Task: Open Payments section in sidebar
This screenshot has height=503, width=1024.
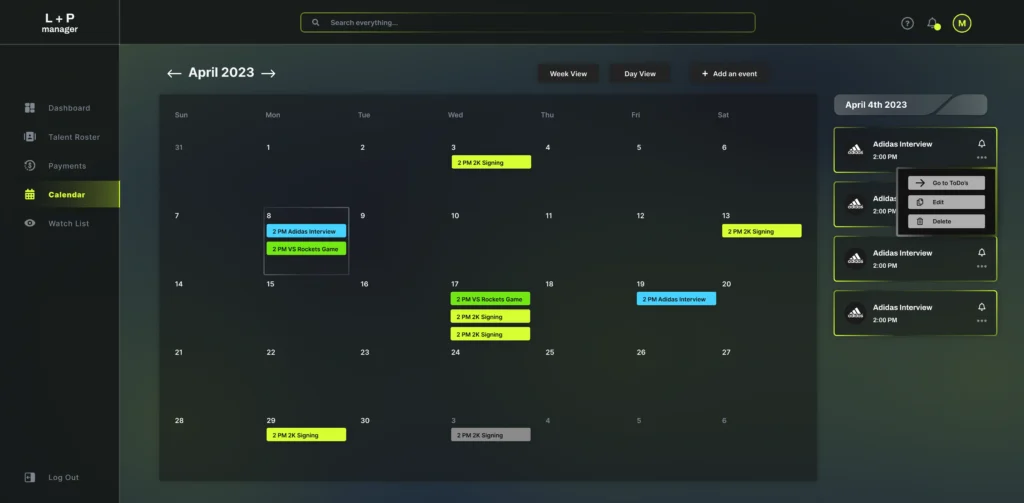Action: pos(56,166)
